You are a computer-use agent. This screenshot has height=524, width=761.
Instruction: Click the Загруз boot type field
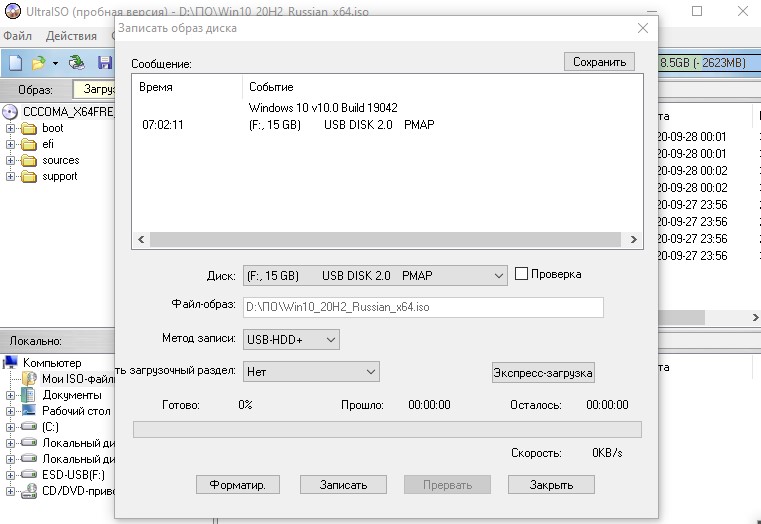pyautogui.click(x=94, y=89)
